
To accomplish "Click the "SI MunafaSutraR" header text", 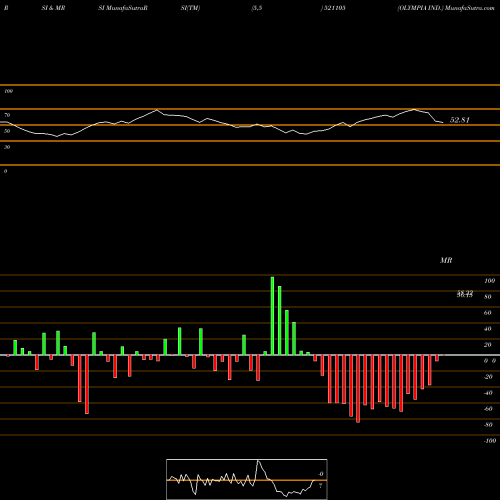I will tap(123, 8).
